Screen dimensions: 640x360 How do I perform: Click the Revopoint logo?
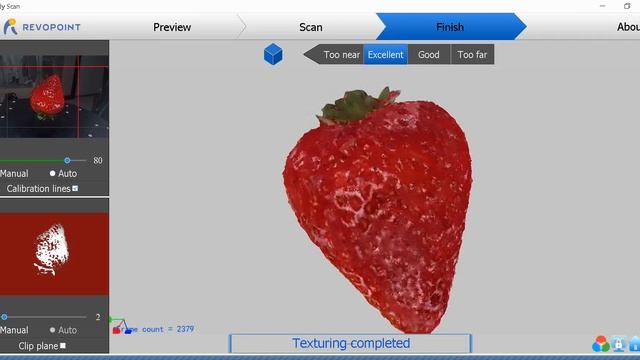coord(42,27)
